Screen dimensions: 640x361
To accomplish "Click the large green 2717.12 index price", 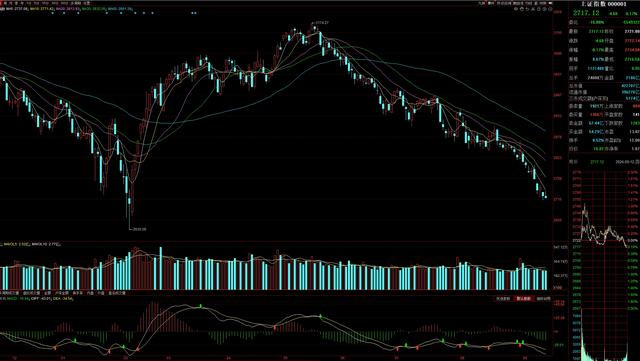I will [x=586, y=13].
